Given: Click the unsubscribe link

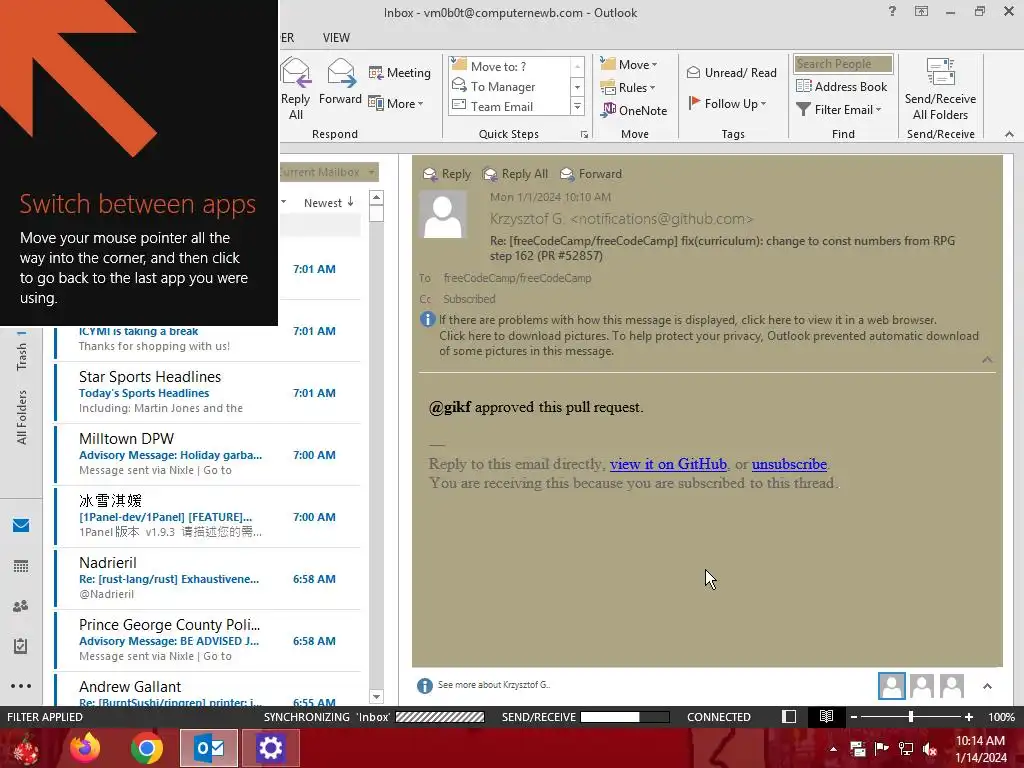Looking at the screenshot, I should [789, 464].
